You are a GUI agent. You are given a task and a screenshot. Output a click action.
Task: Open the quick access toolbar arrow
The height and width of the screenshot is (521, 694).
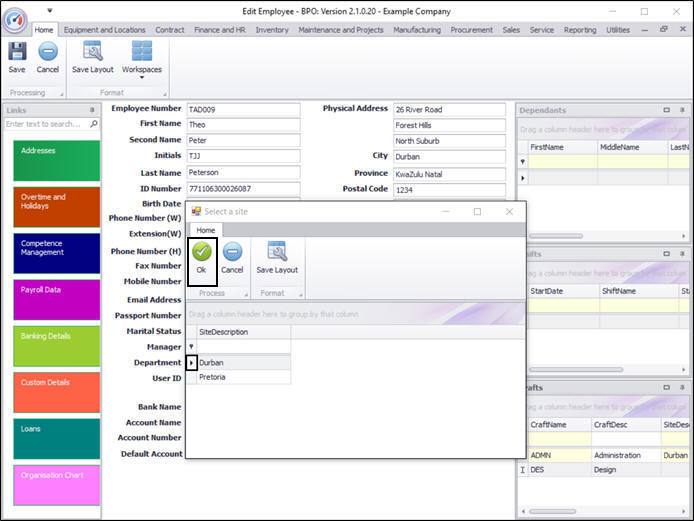[50, 10]
